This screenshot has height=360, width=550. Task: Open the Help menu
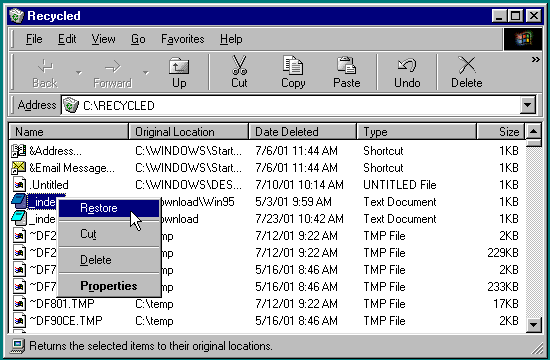231,39
